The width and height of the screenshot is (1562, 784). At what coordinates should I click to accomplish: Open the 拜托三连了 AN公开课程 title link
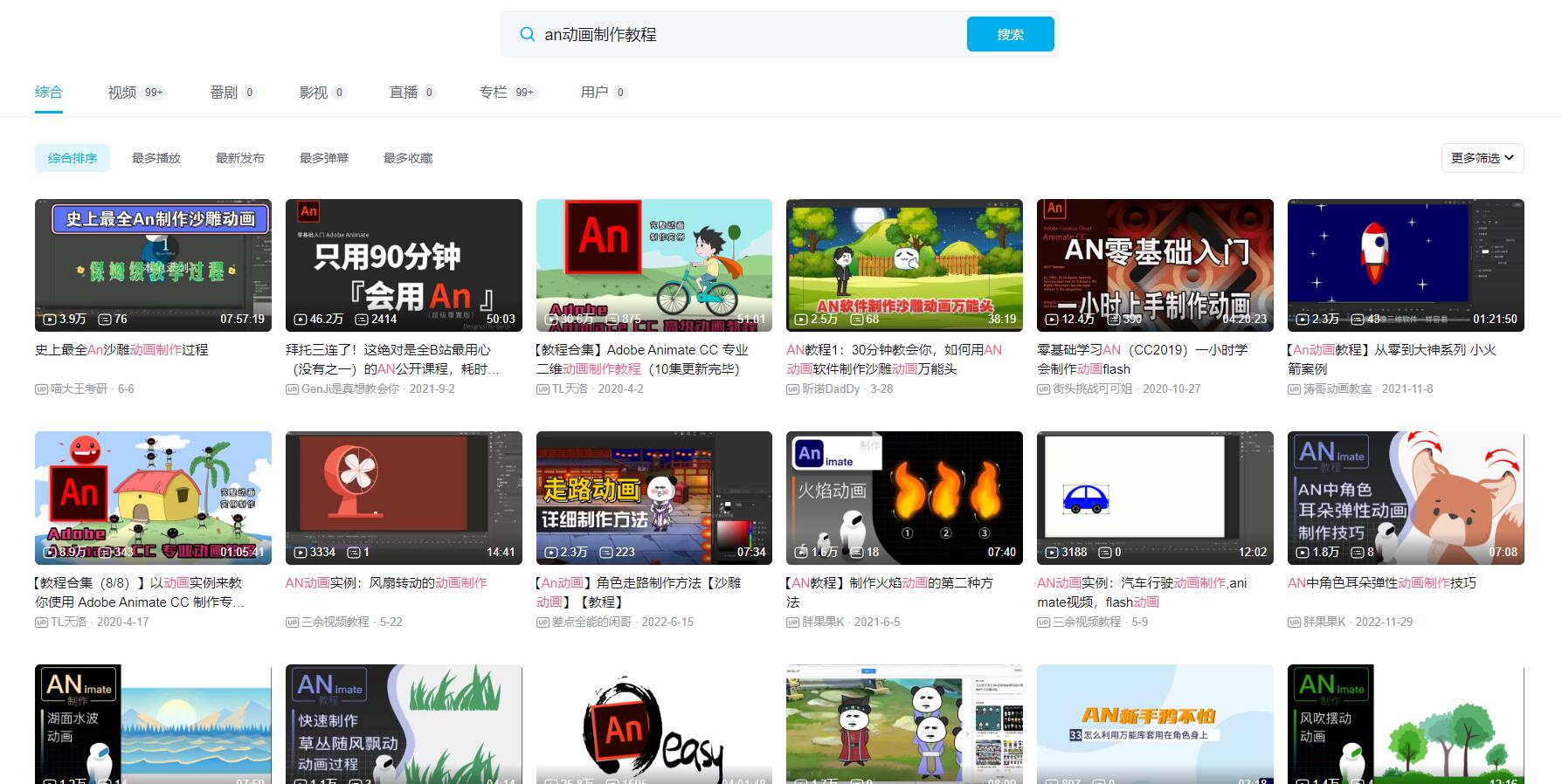click(393, 359)
